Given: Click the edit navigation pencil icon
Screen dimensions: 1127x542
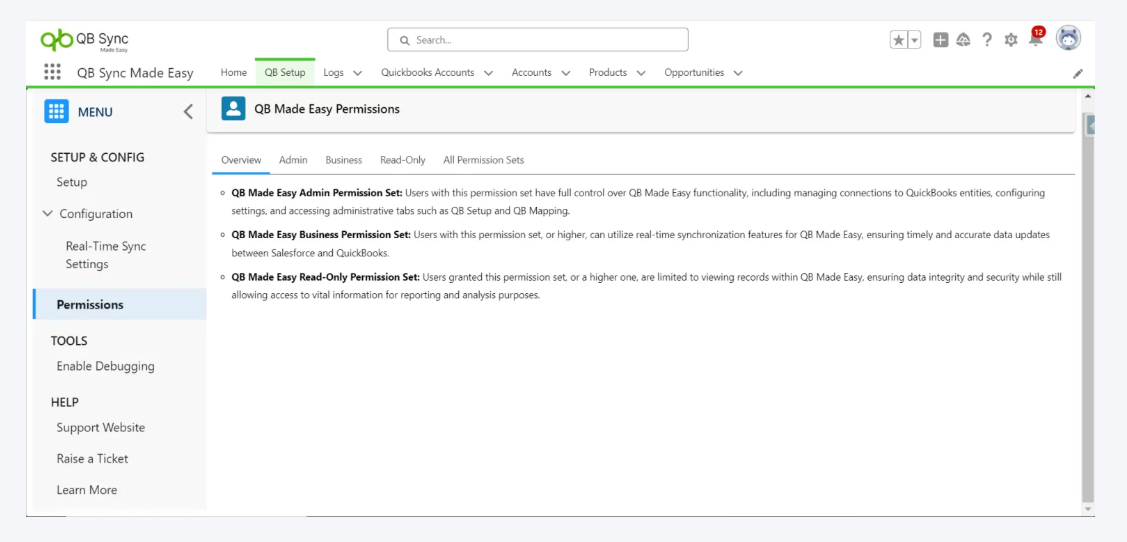Looking at the screenshot, I should tap(1078, 74).
